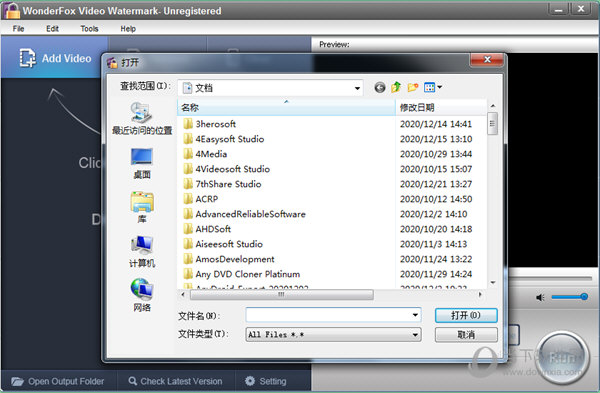Viewport: 600px width, 393px height.
Task: Select the 4Easysoft Studio folder icon
Action: click(188, 139)
